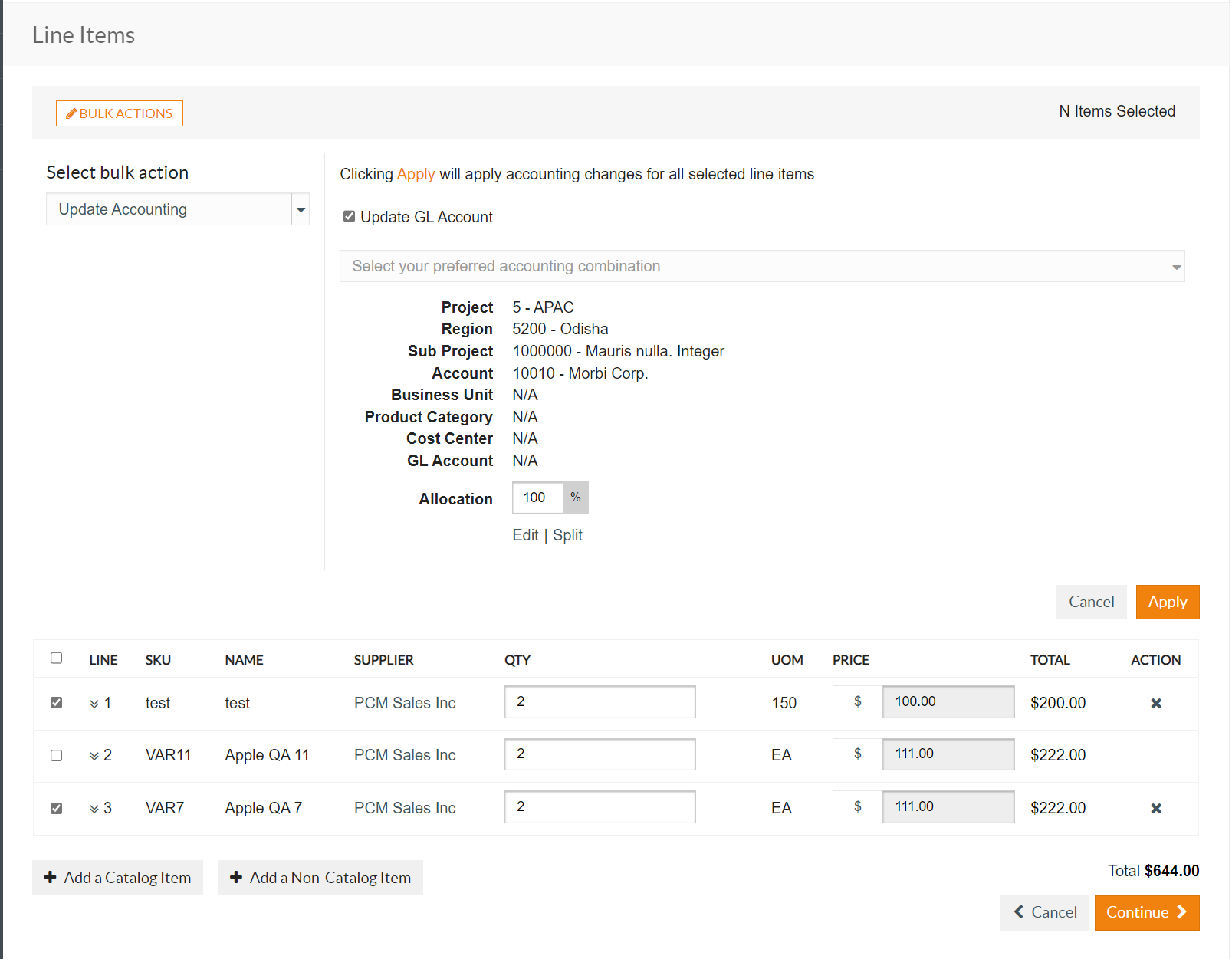
Task: Click the BULK ACTIONS pencil button
Action: click(x=120, y=113)
